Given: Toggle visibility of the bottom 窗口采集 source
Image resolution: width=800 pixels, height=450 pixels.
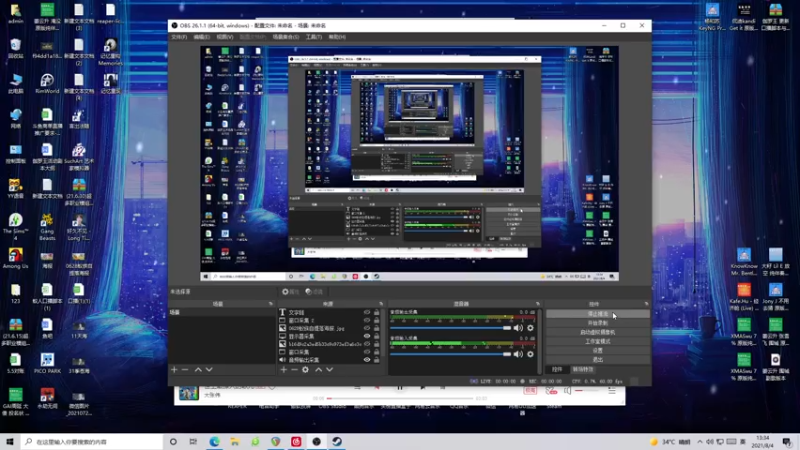Looking at the screenshot, I should [367, 352].
